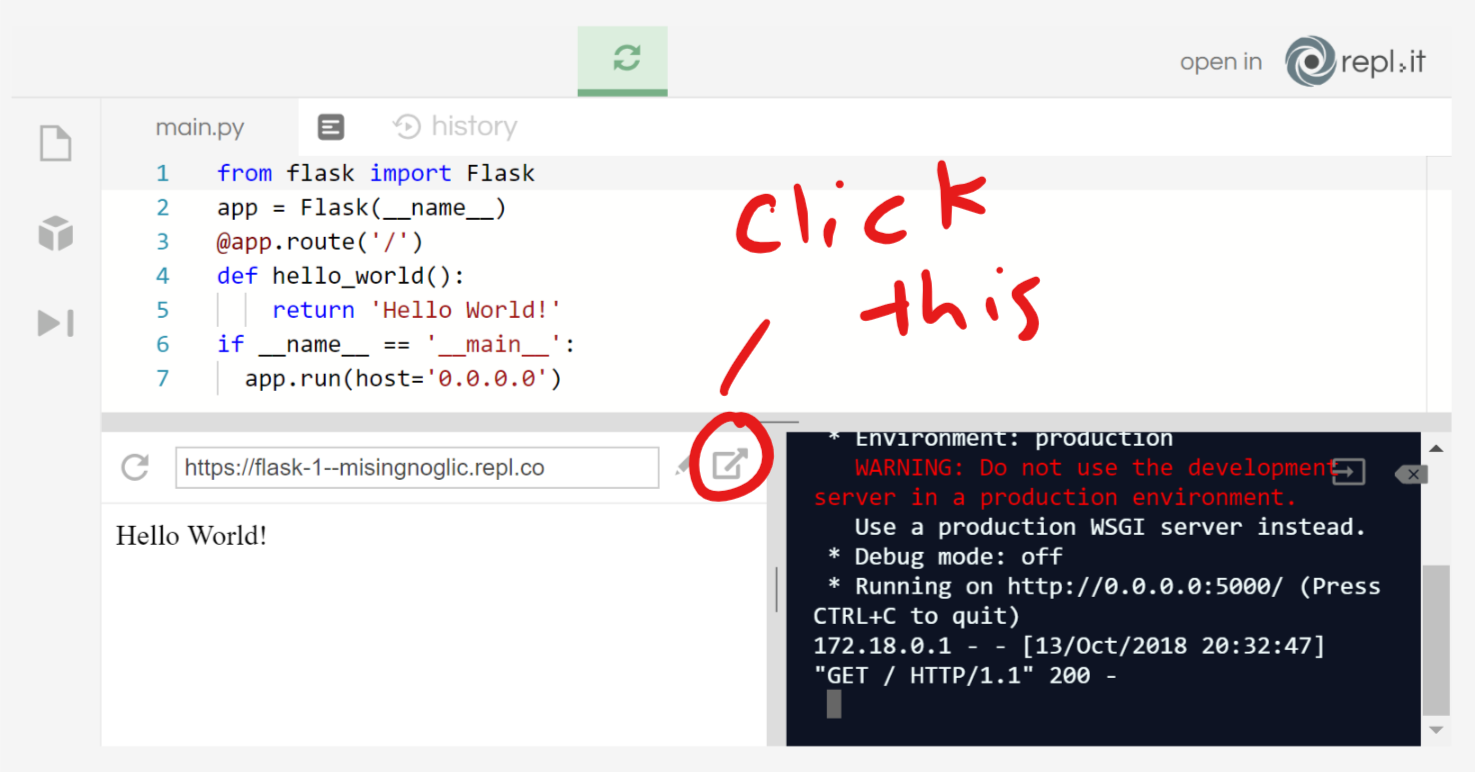Click the console pop-out arrow icon
Screen dimensions: 1475x772
coord(1348,470)
